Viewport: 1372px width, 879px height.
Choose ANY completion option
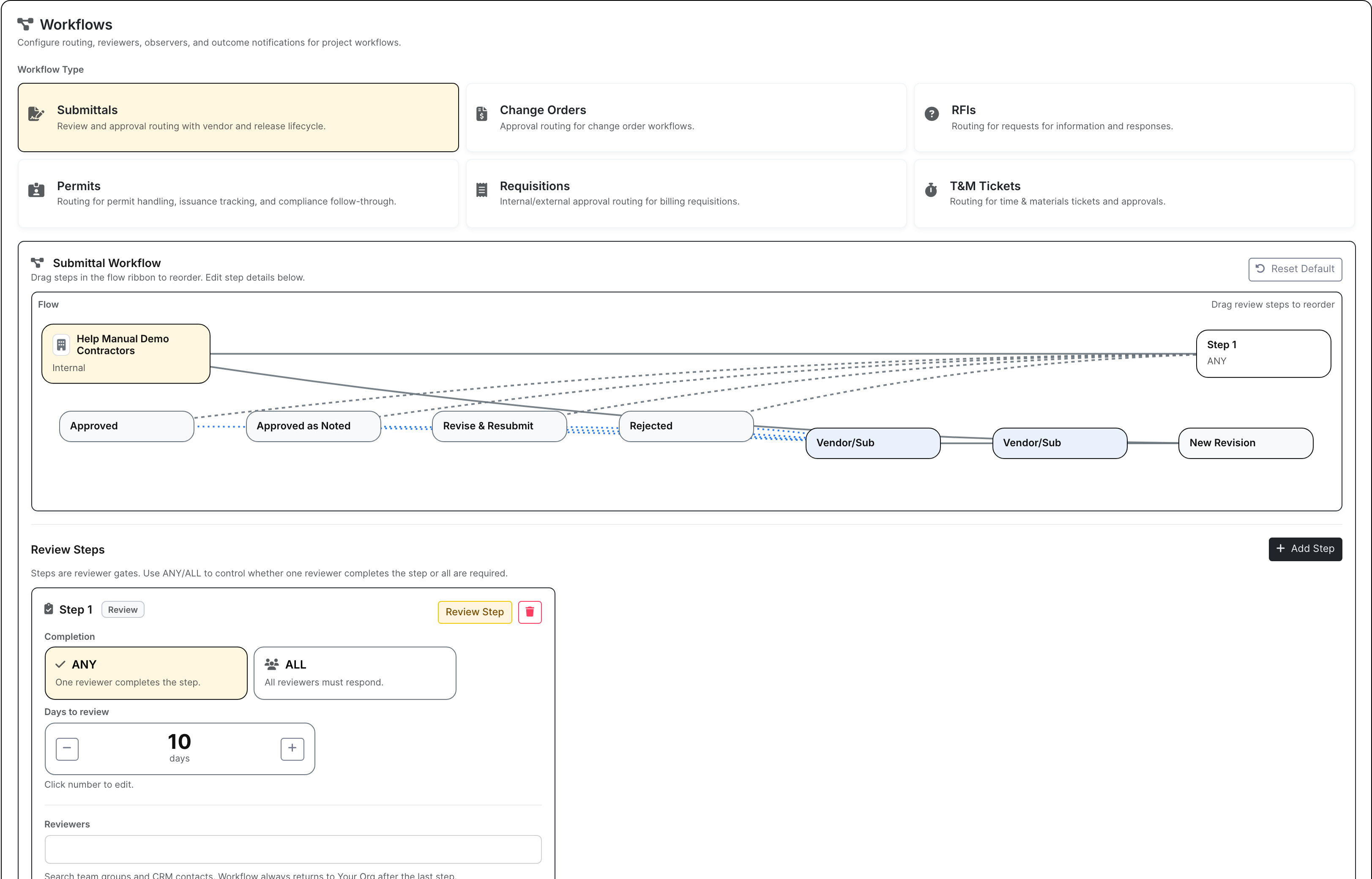(146, 673)
